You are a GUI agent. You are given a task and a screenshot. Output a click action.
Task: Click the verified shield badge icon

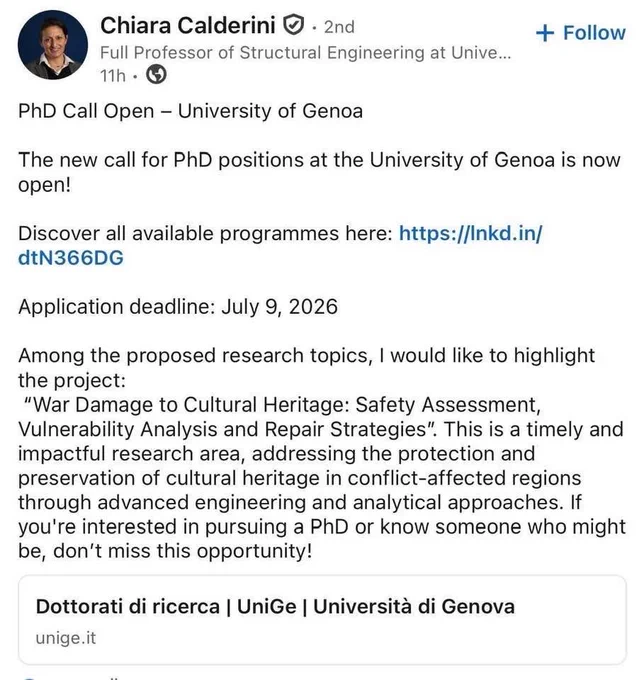(x=294, y=25)
